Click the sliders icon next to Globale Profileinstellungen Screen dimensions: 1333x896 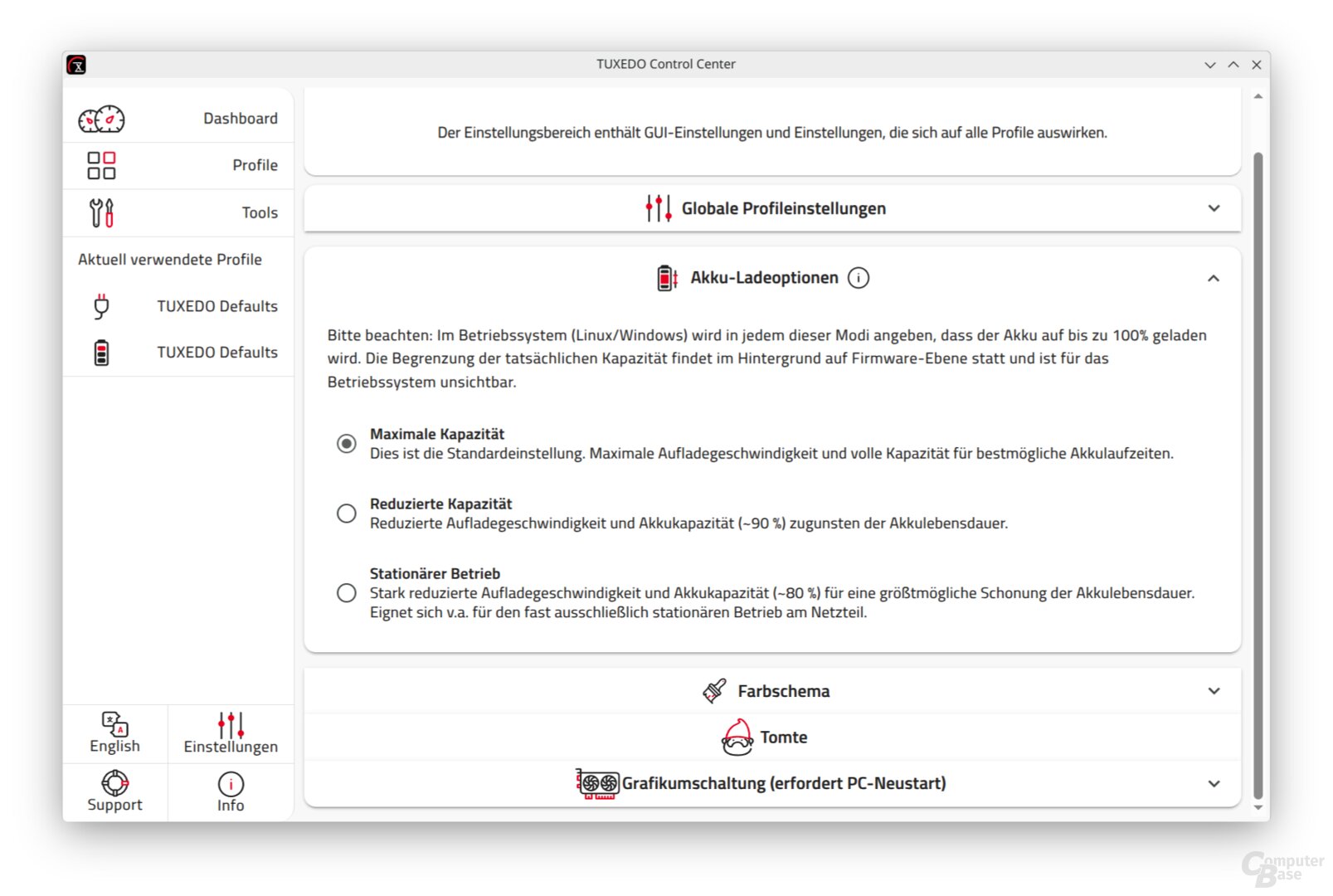click(x=659, y=208)
